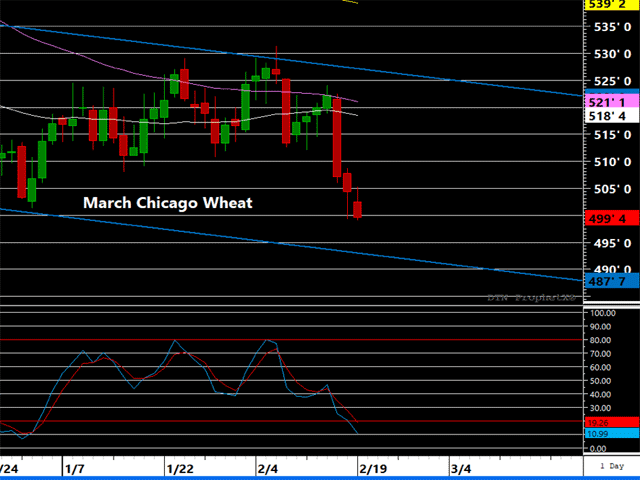
Task: Click the last red candlestick near 500
Action: [358, 209]
